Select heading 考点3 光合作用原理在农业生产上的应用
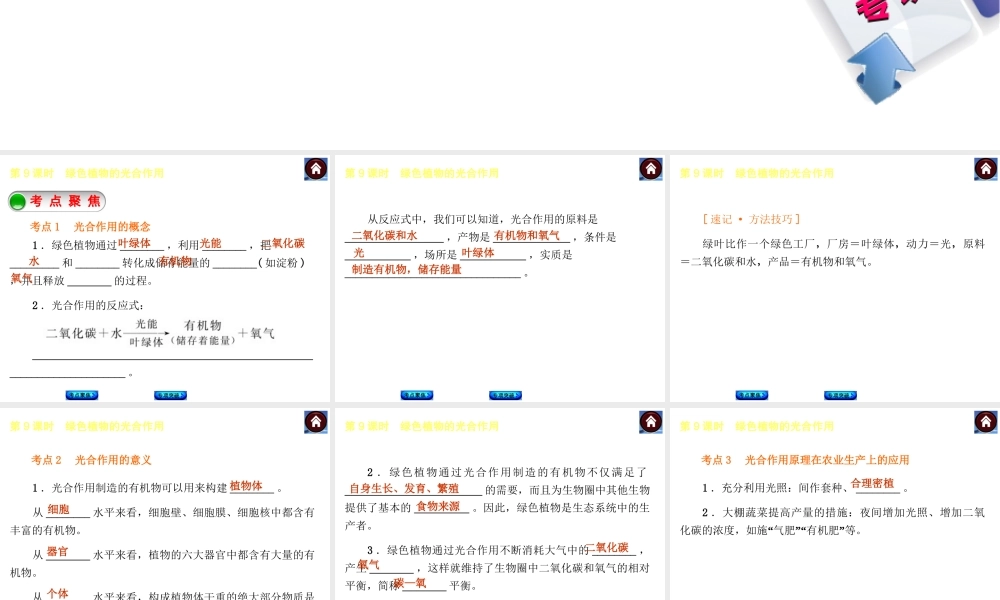Image resolution: width=1000 pixels, height=600 pixels. coord(805,460)
